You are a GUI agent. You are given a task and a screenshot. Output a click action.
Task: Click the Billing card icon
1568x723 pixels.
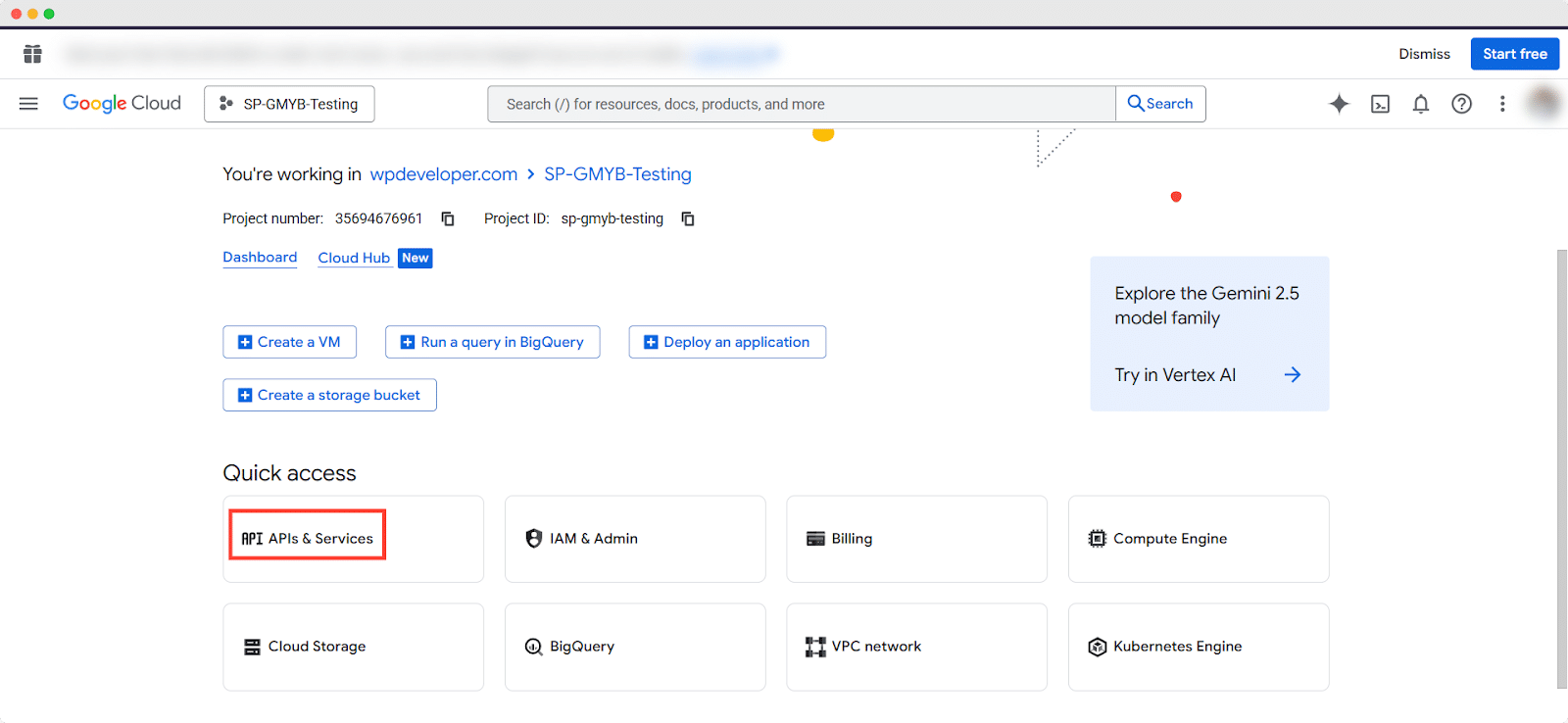point(815,539)
